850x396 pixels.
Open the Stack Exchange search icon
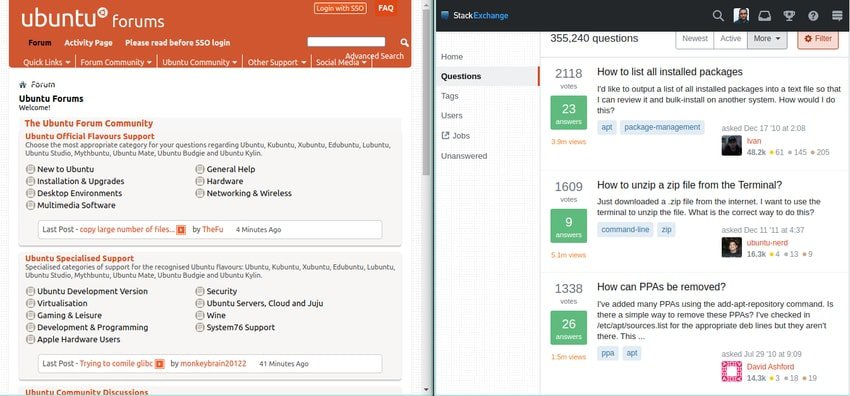coord(718,16)
